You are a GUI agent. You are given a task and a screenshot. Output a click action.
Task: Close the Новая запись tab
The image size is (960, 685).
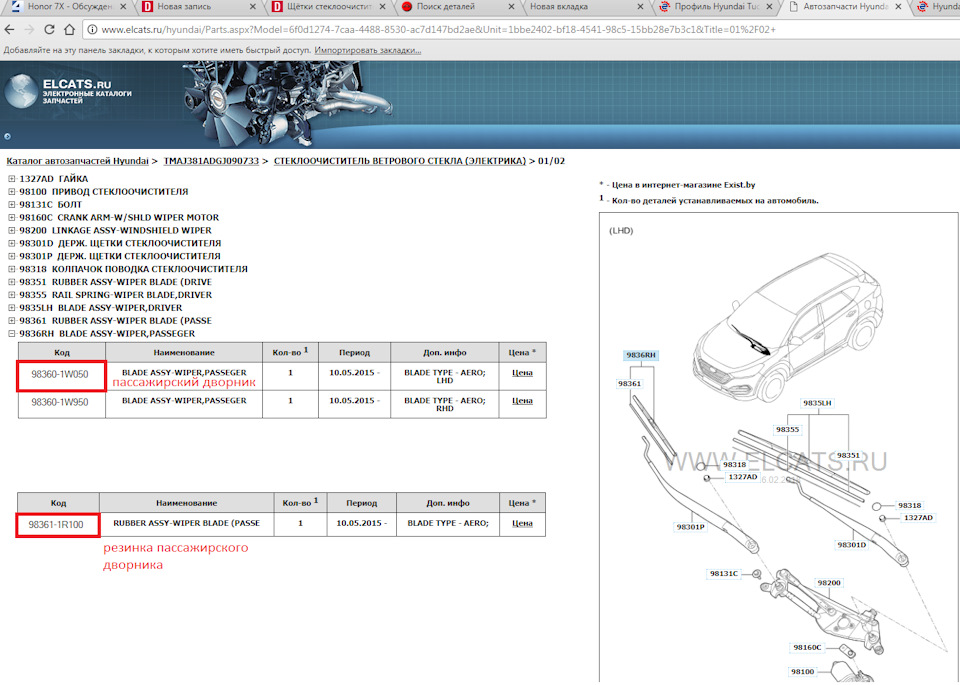(x=253, y=7)
